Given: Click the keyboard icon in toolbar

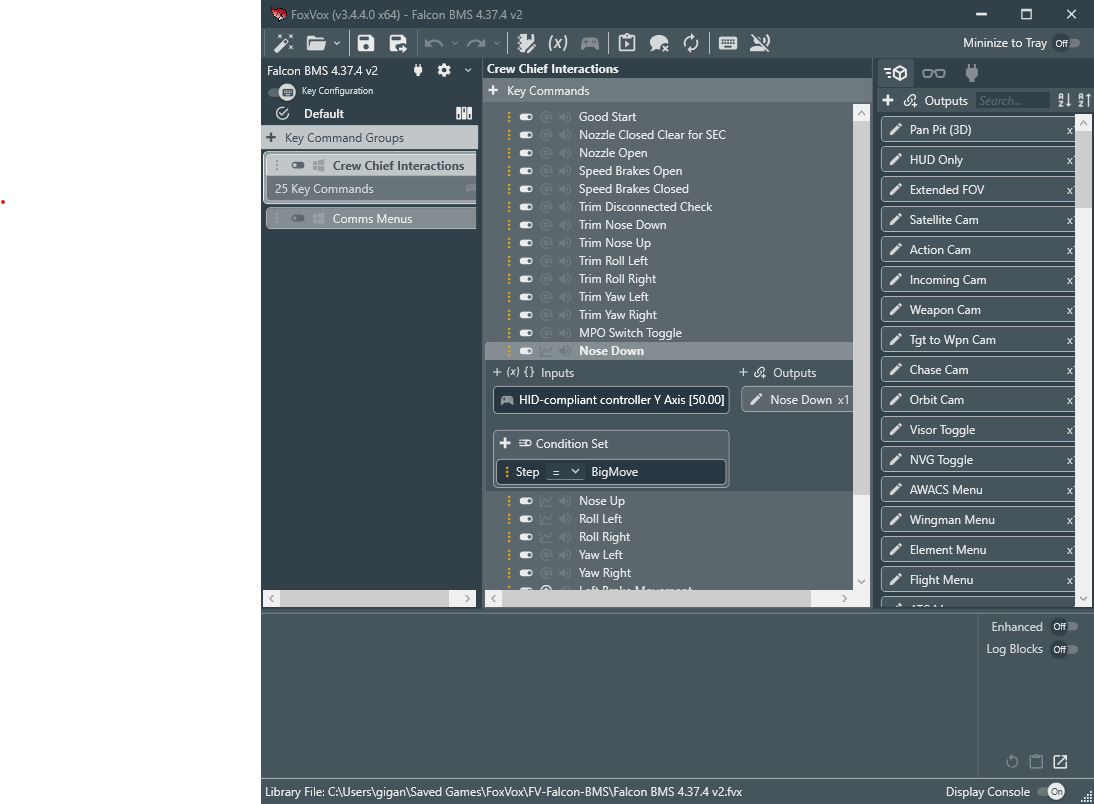Looking at the screenshot, I should point(728,43).
